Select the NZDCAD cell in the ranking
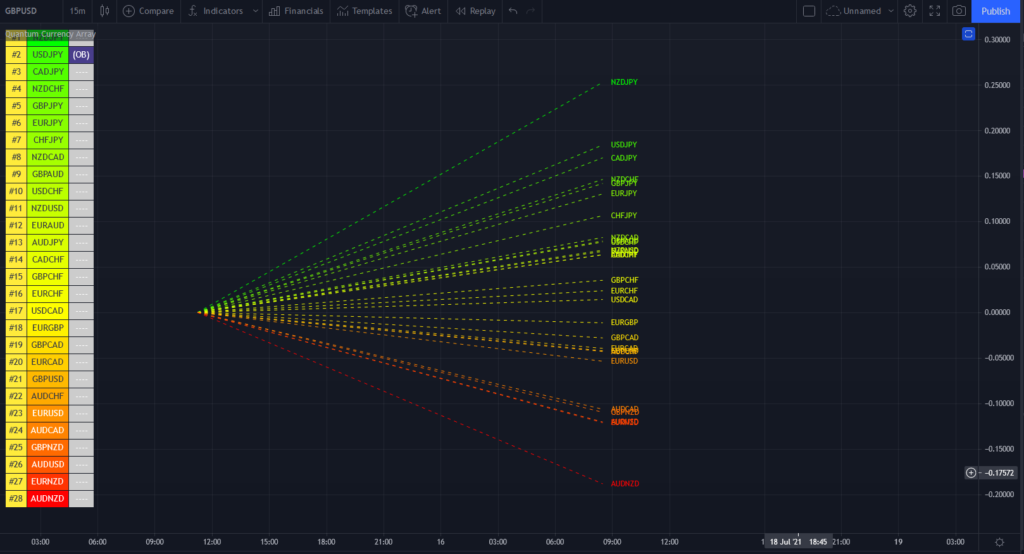 pos(48,157)
